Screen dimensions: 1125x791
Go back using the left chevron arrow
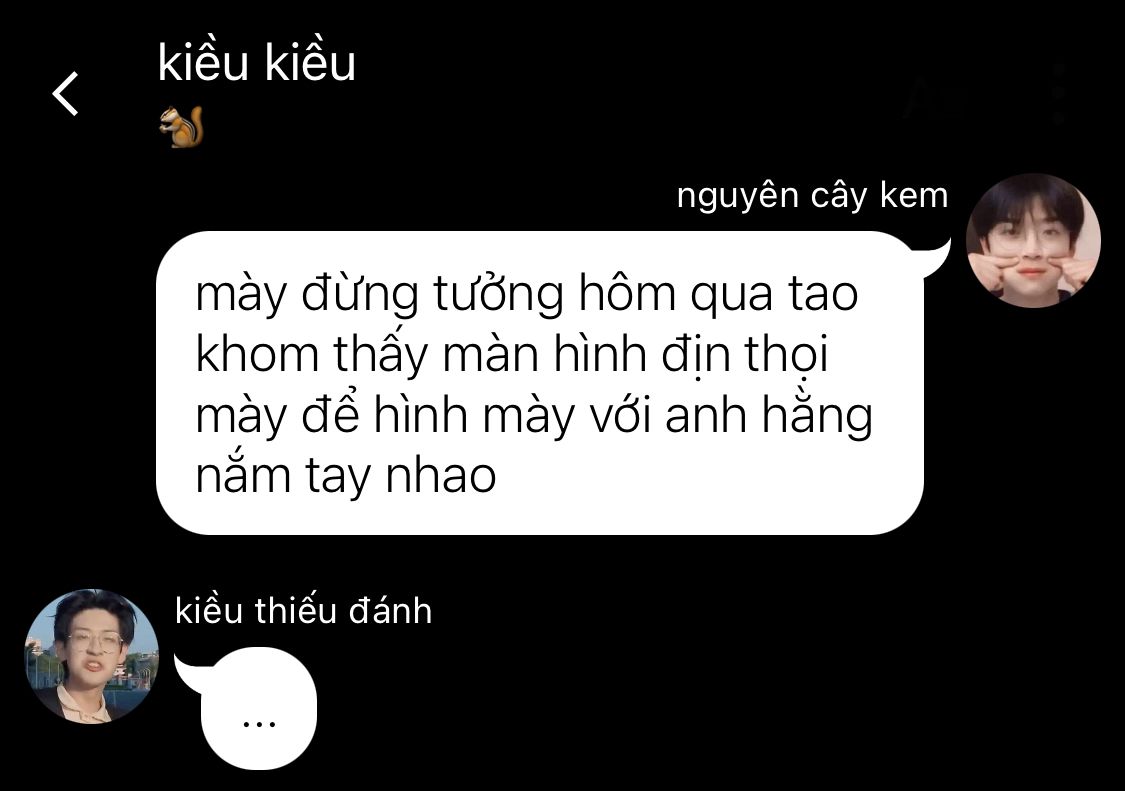pyautogui.click(x=65, y=93)
